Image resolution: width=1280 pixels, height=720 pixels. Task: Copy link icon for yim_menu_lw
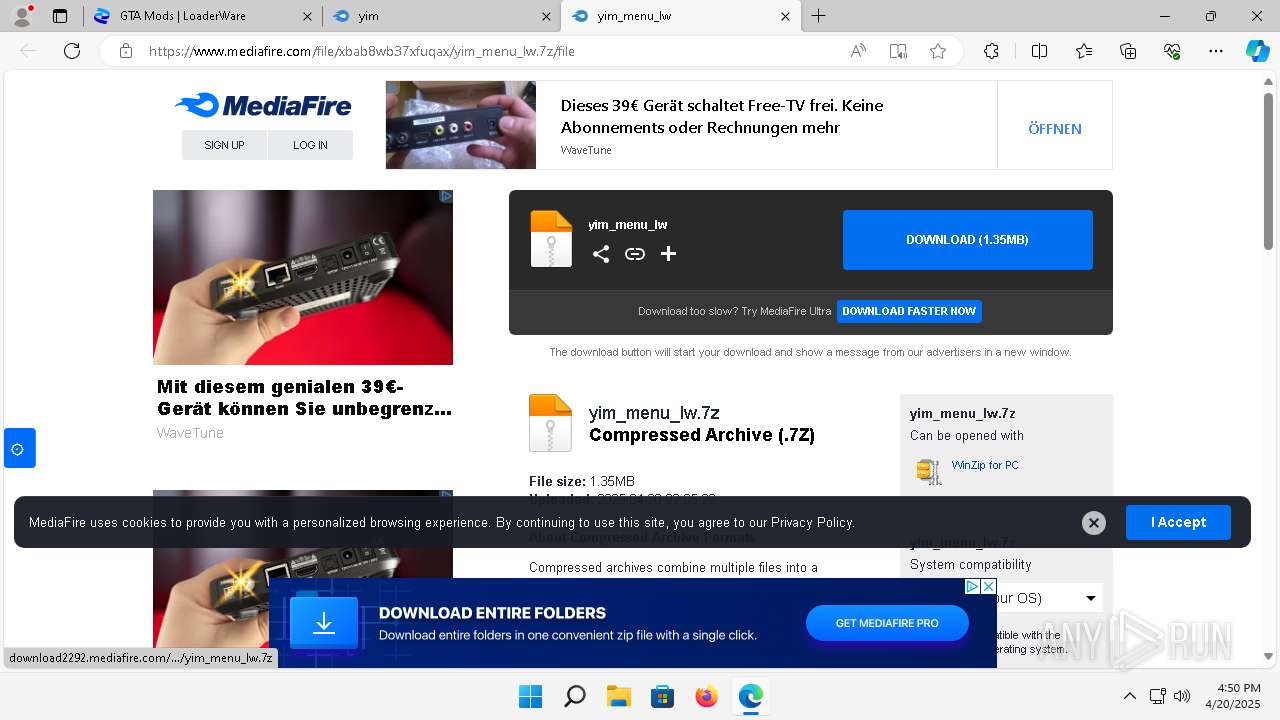pos(635,254)
